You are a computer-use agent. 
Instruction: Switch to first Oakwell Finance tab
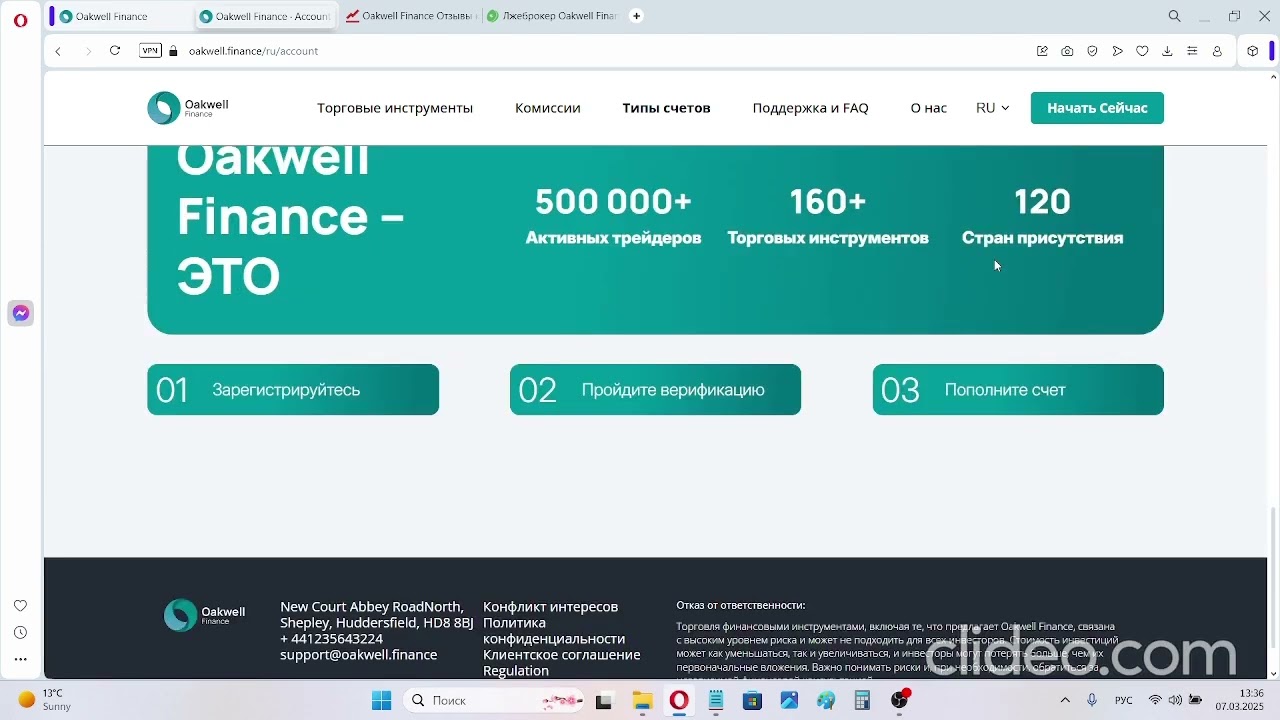[x=122, y=16]
